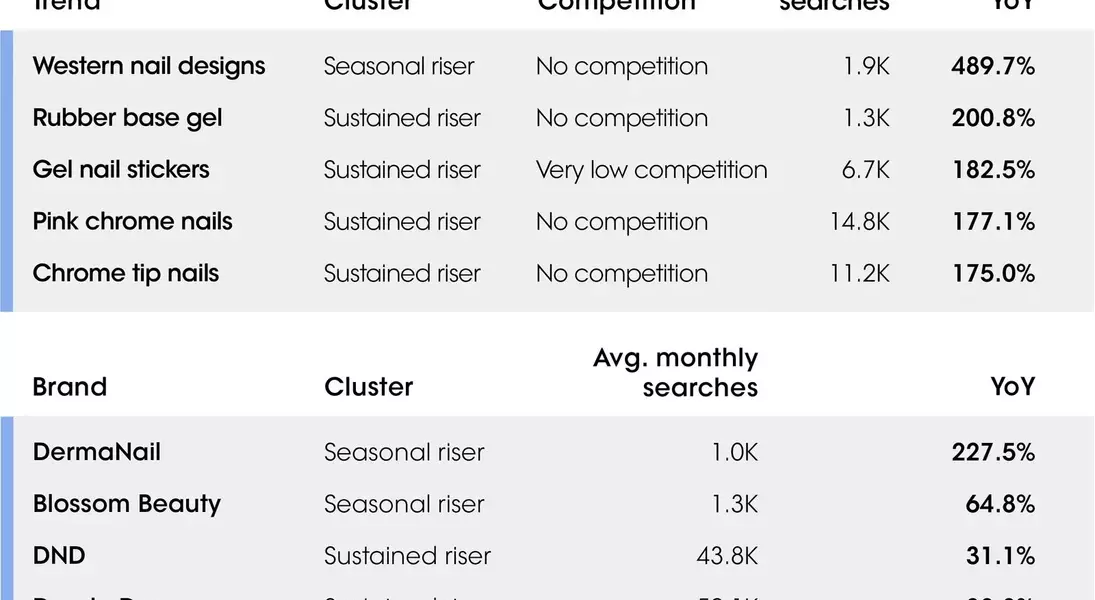Click the Blossom Beauty brand name

tap(126, 504)
